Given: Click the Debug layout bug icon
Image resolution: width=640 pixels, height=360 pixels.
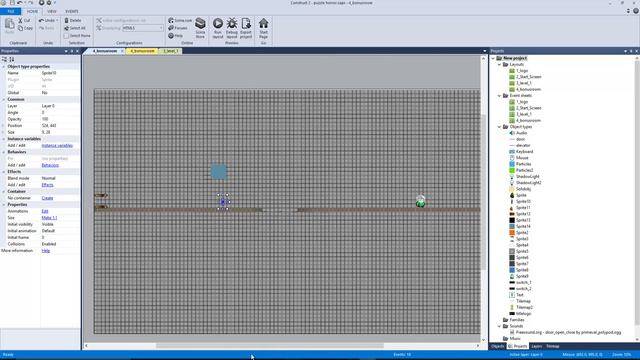Looking at the screenshot, I should 232,24.
